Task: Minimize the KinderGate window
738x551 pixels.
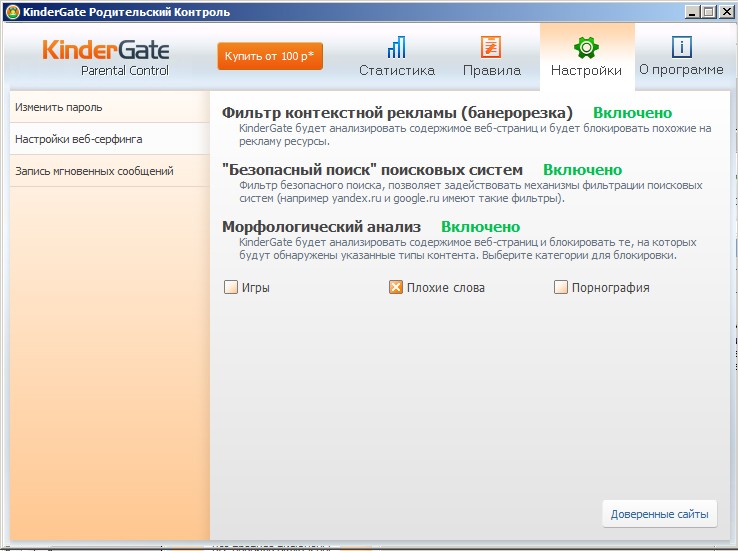Action: click(x=691, y=12)
